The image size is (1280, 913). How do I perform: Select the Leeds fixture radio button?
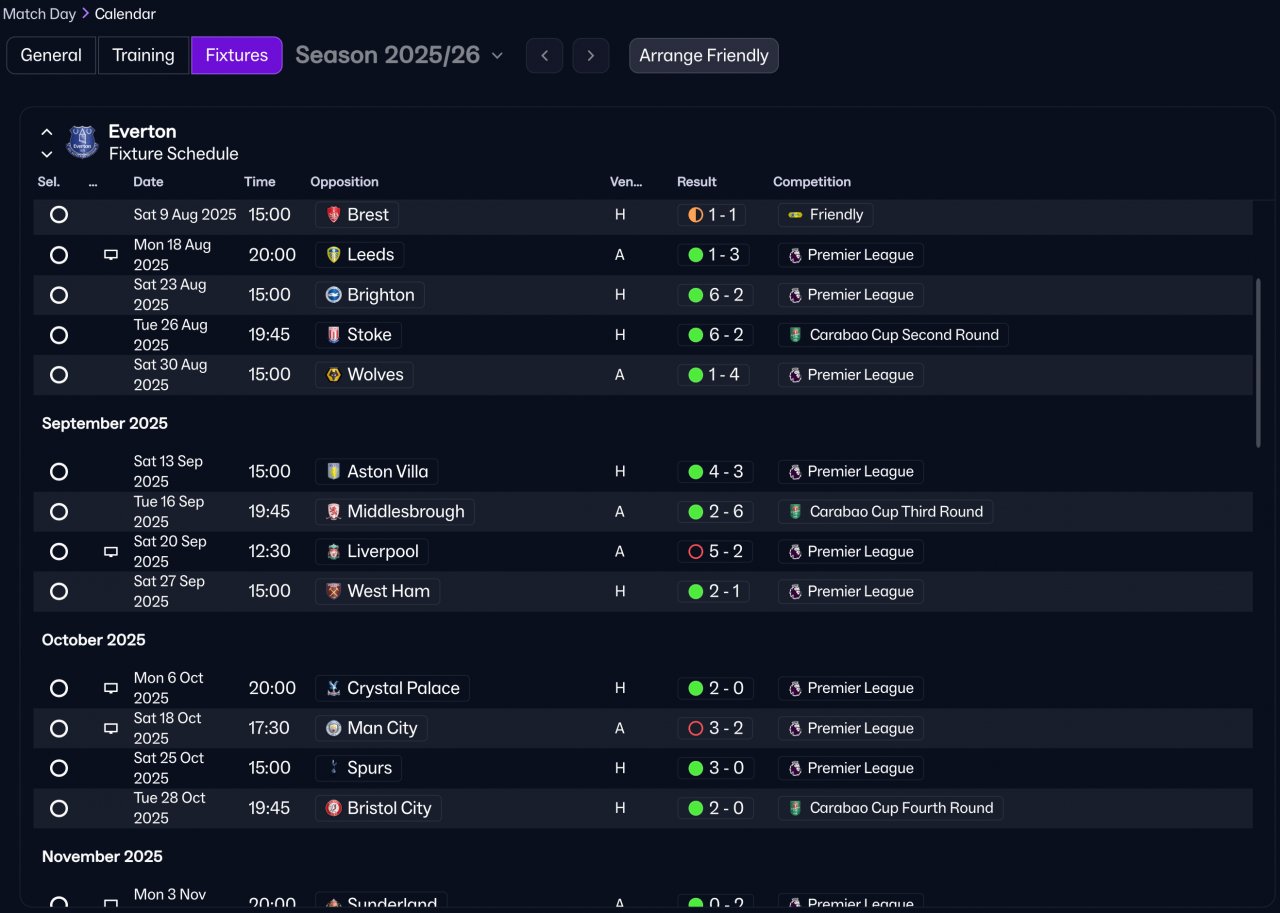[x=59, y=255]
